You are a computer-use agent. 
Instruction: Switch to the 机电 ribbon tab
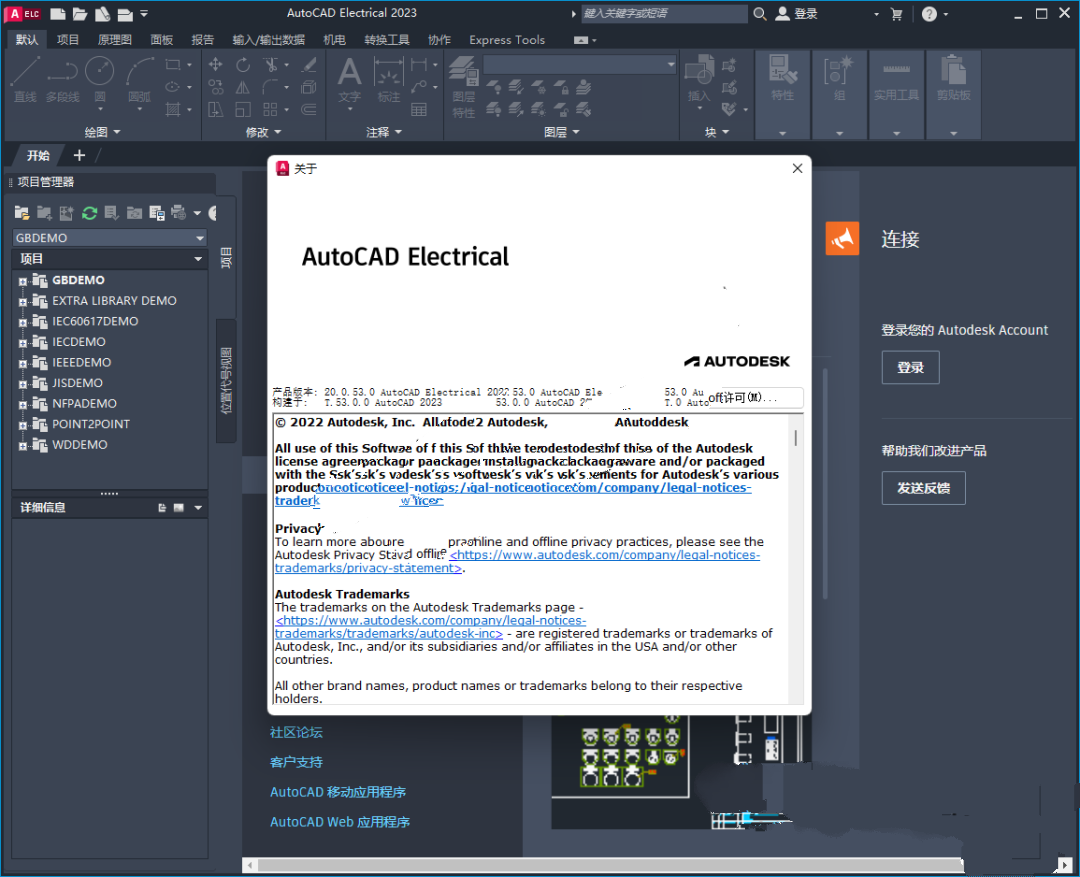[335, 40]
